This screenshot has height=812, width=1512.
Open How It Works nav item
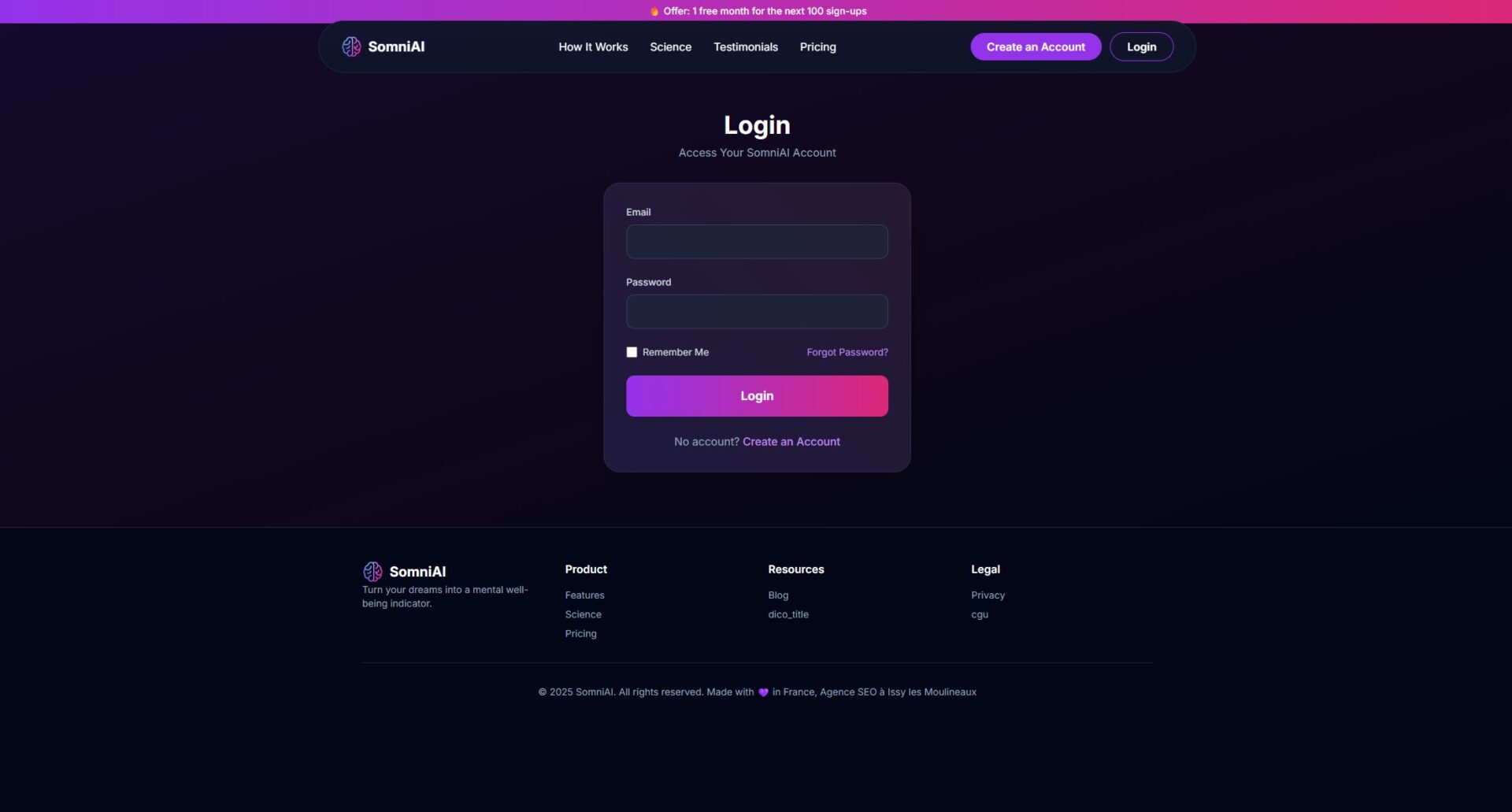(x=593, y=47)
